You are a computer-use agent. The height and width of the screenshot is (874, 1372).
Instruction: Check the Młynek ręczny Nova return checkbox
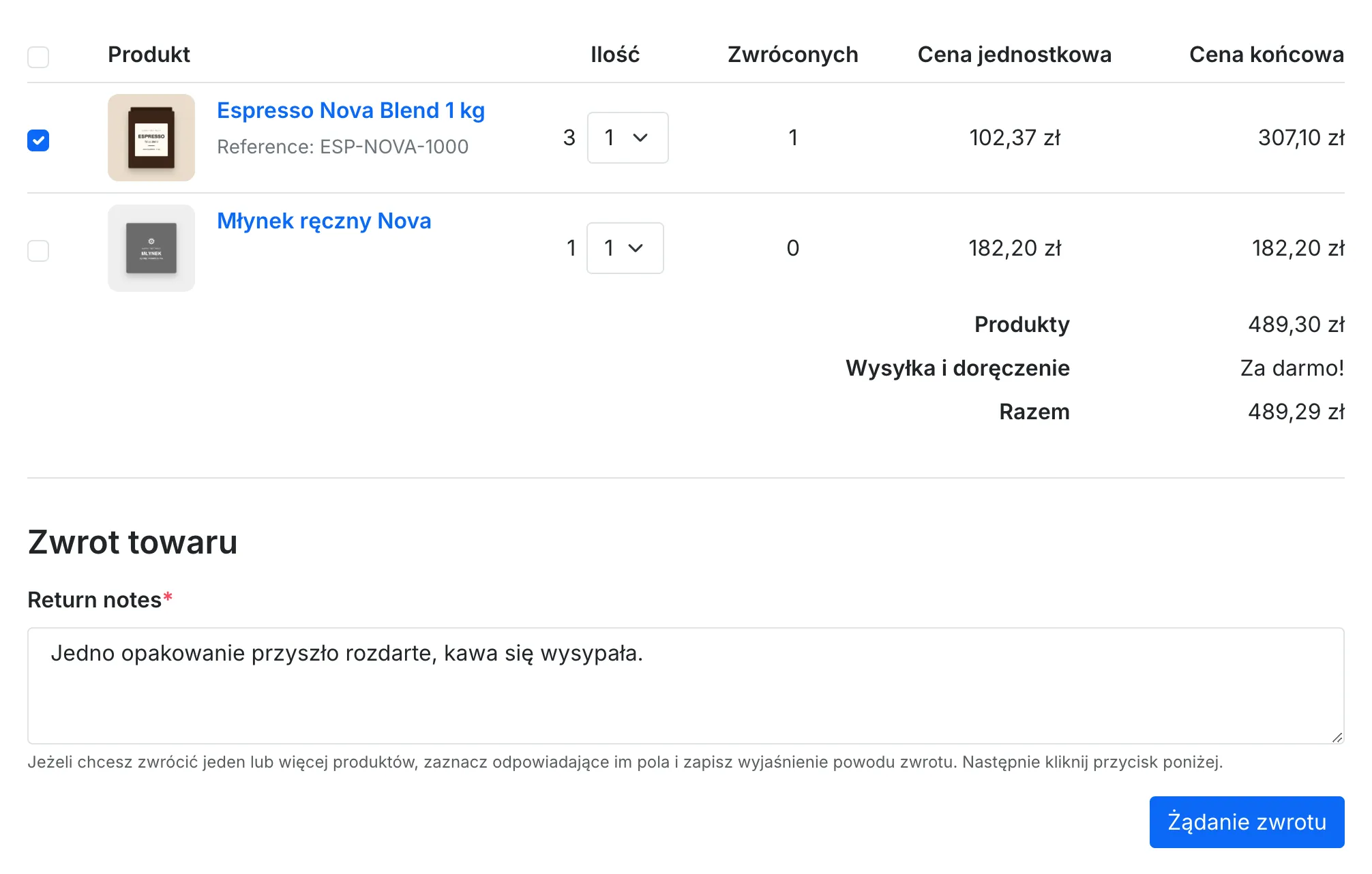click(38, 250)
